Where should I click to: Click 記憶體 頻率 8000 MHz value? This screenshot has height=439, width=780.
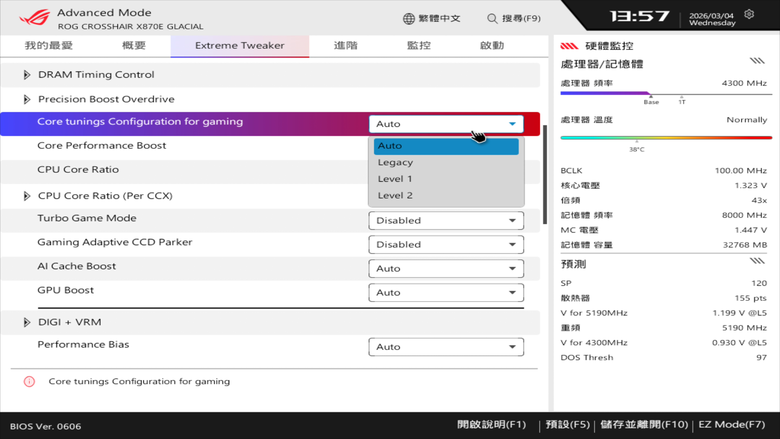point(744,215)
